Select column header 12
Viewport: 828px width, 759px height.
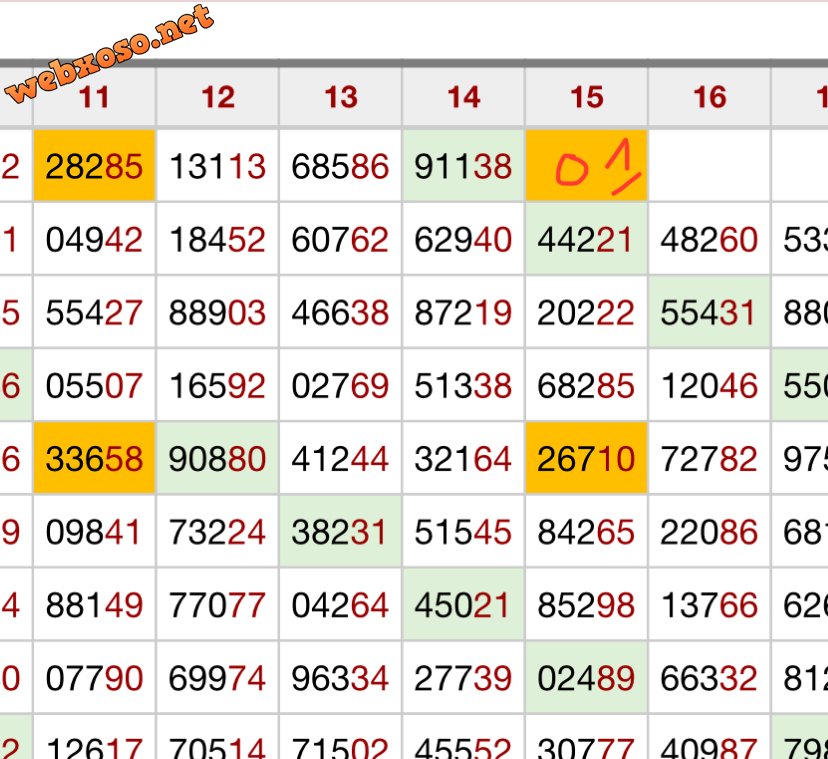pyautogui.click(x=217, y=97)
